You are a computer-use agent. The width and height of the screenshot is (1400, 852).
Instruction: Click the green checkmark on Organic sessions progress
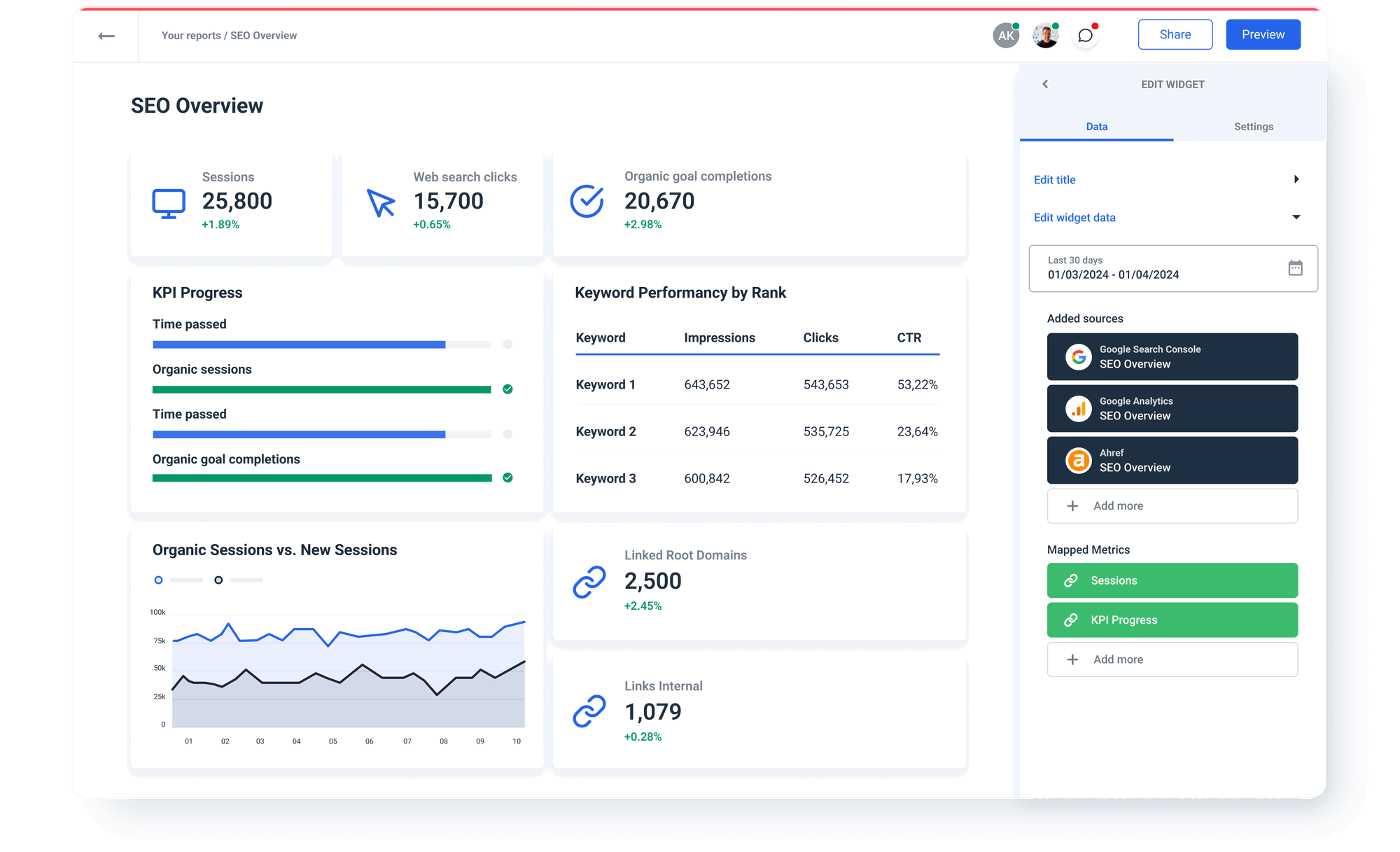[x=507, y=389]
